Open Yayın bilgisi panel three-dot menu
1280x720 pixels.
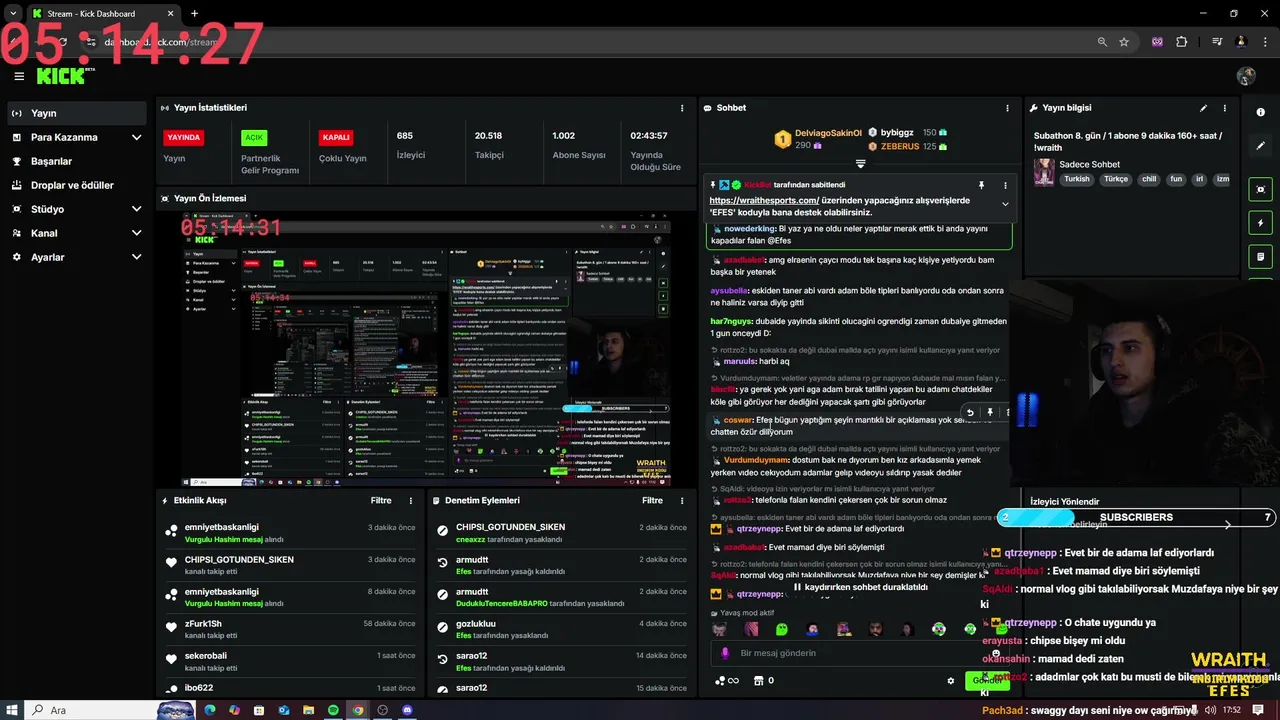pos(1224,108)
